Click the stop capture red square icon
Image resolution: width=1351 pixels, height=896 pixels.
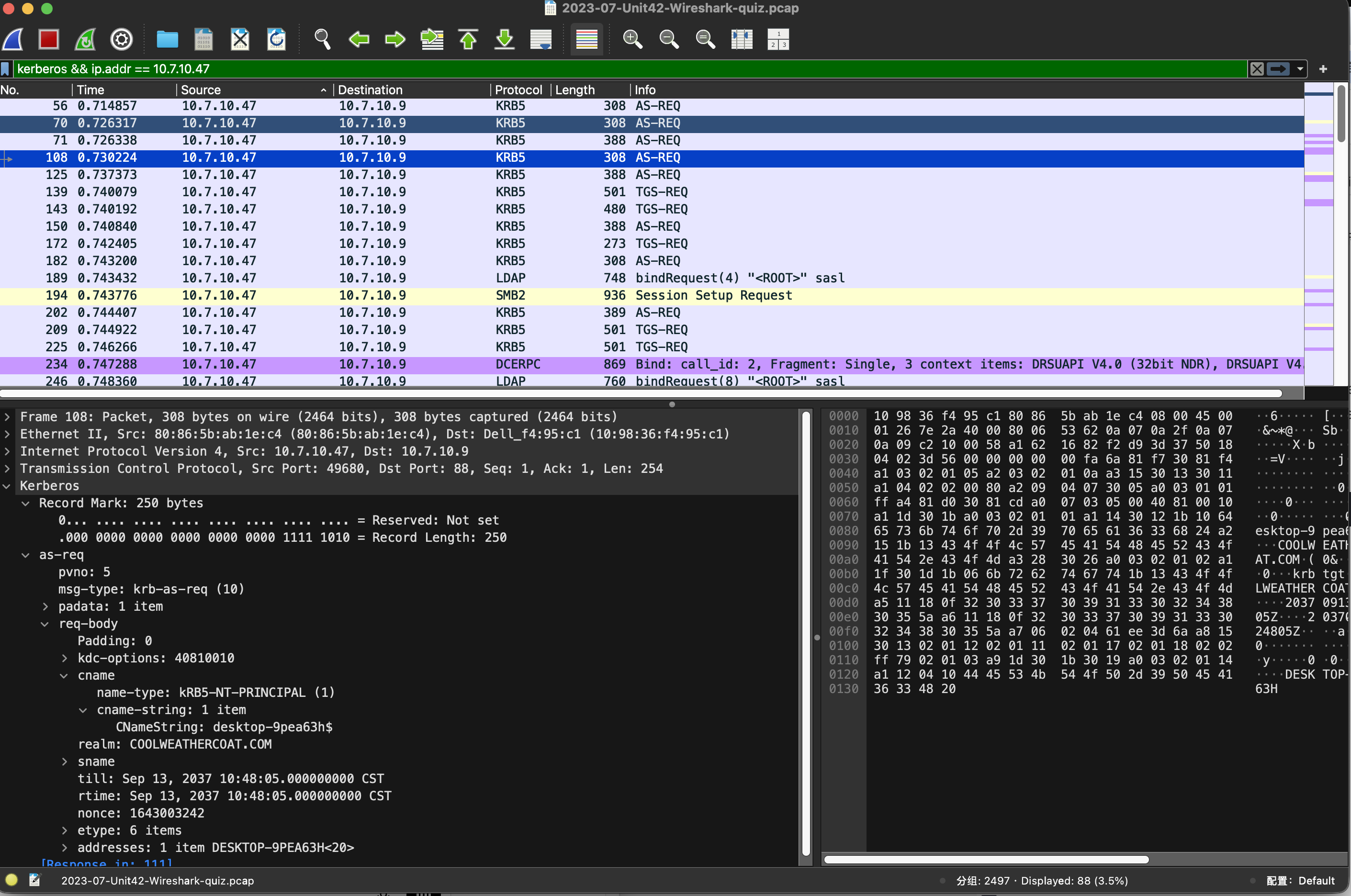(48, 39)
